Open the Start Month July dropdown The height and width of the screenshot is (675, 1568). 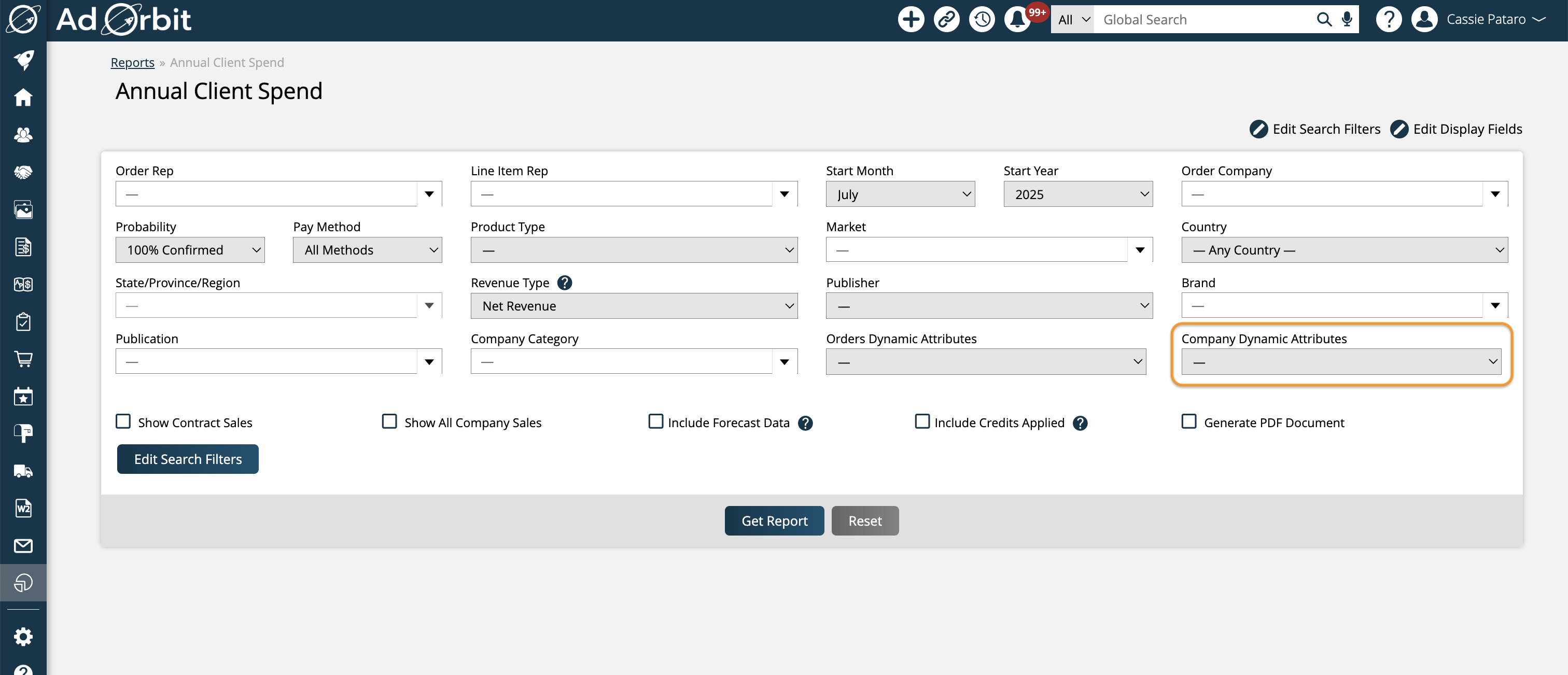coord(900,194)
